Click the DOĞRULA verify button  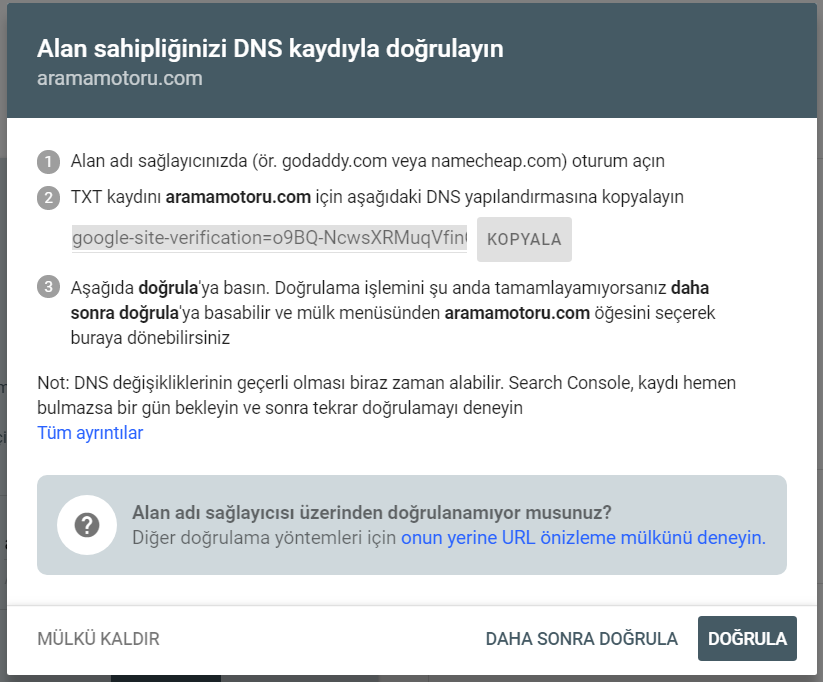pyautogui.click(x=747, y=638)
